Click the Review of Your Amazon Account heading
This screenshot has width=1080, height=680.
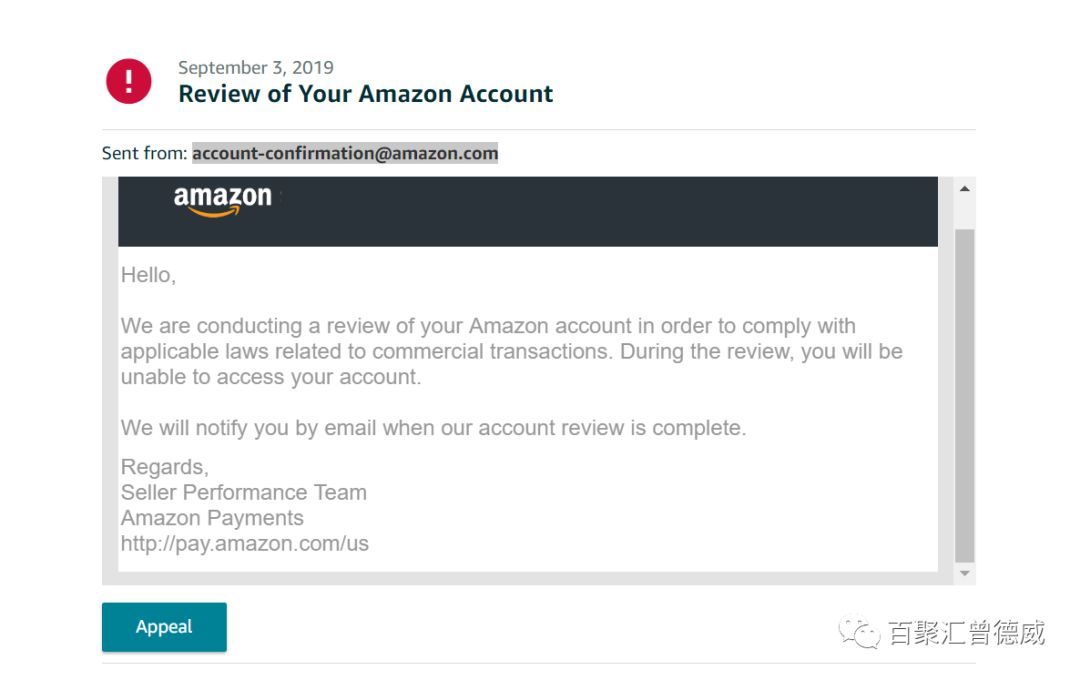pos(366,94)
